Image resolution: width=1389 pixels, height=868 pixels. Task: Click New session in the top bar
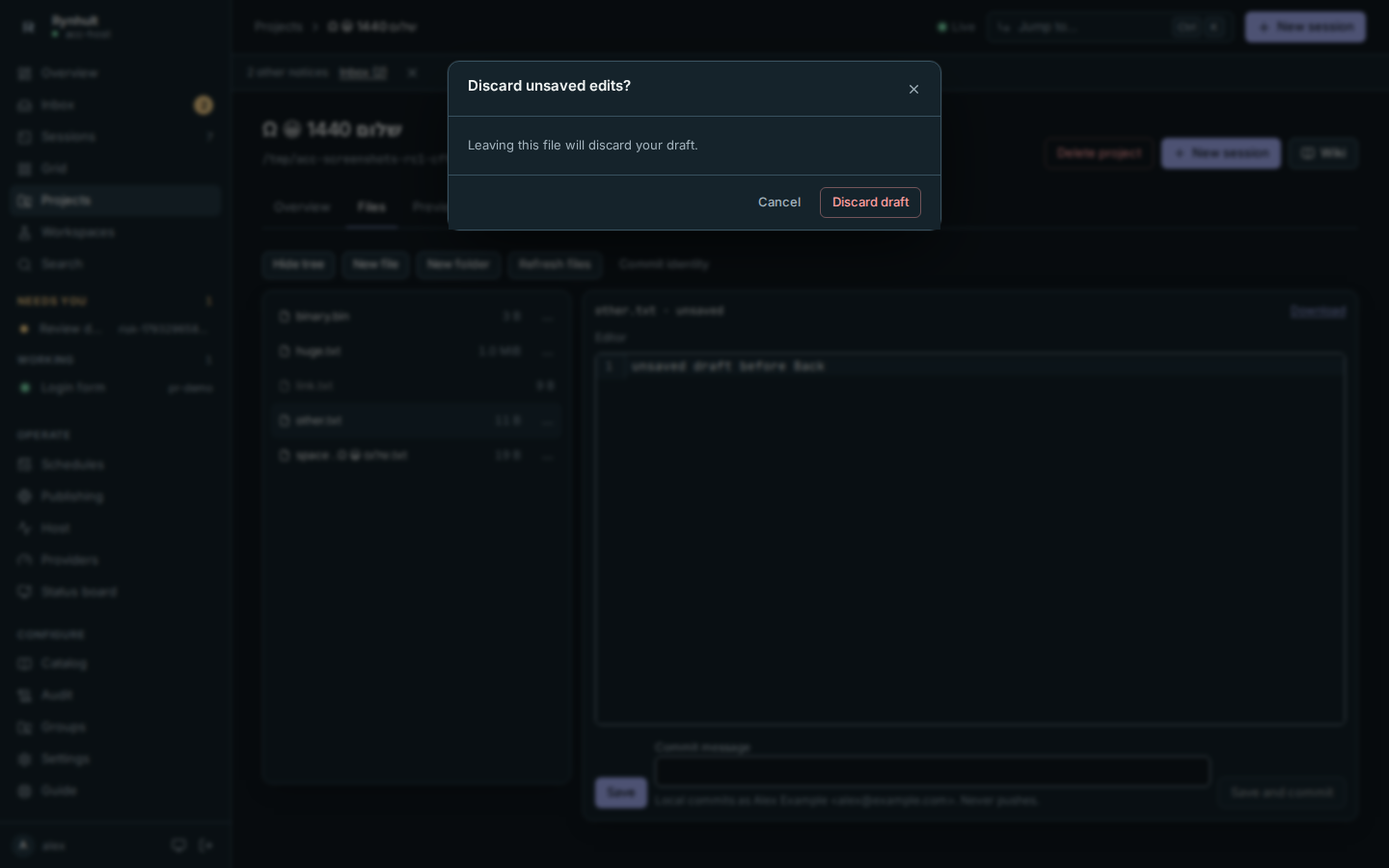tap(1305, 27)
